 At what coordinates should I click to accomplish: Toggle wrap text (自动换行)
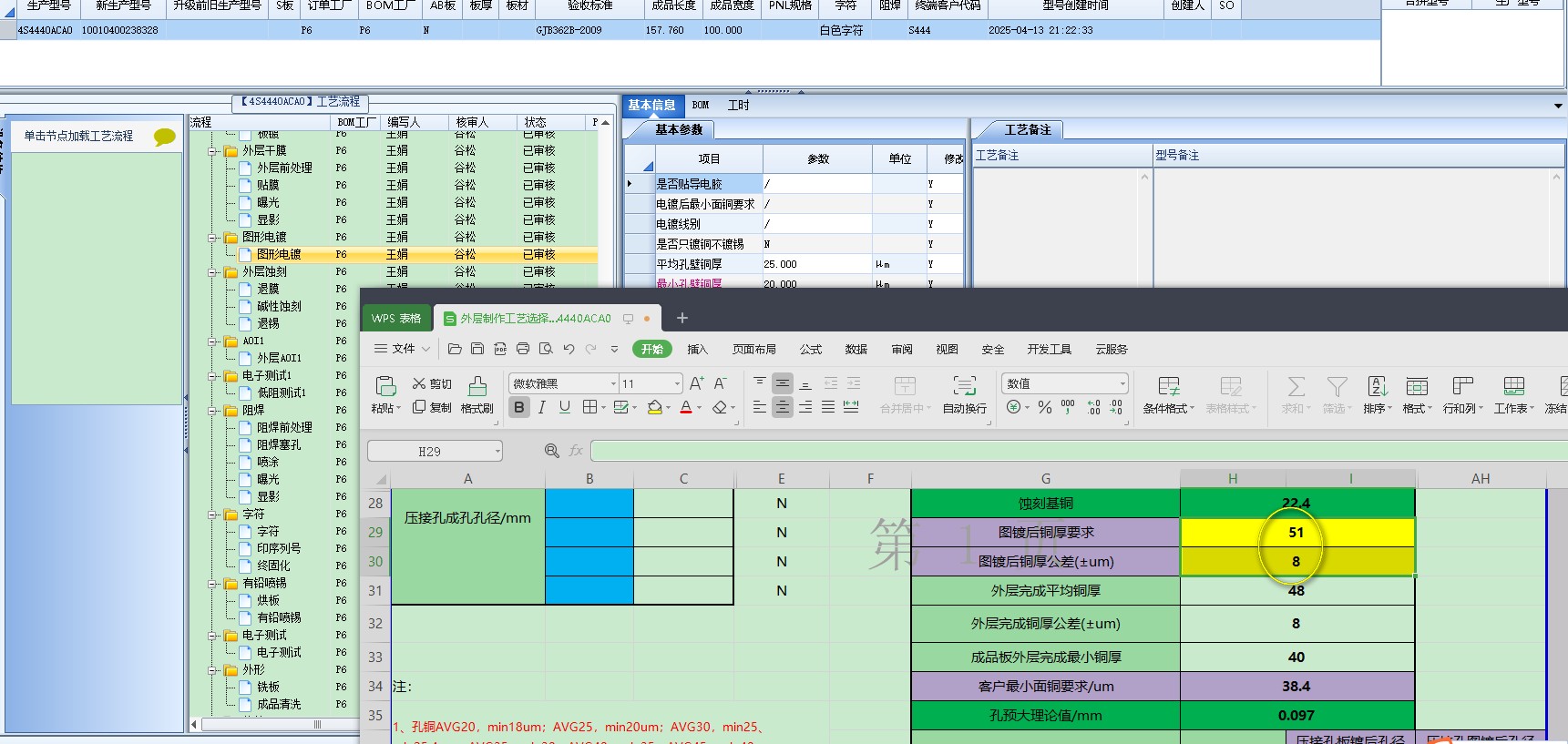coord(964,395)
